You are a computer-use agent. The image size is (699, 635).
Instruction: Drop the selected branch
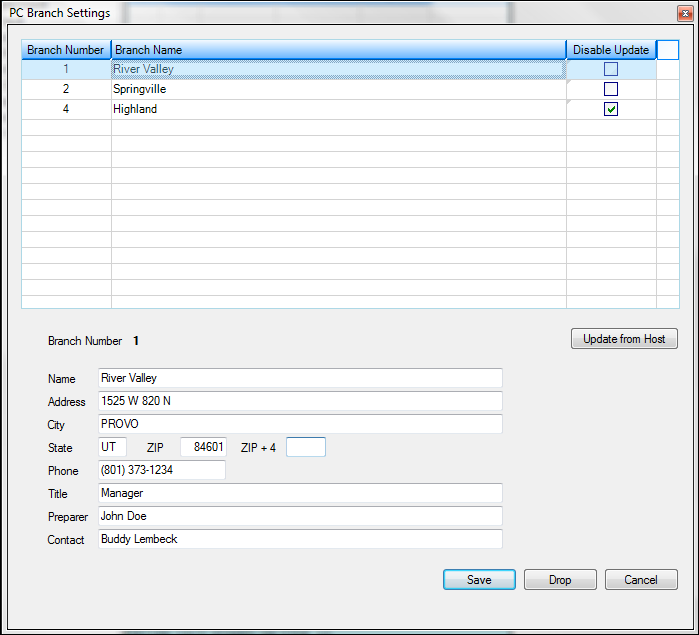[560, 580]
